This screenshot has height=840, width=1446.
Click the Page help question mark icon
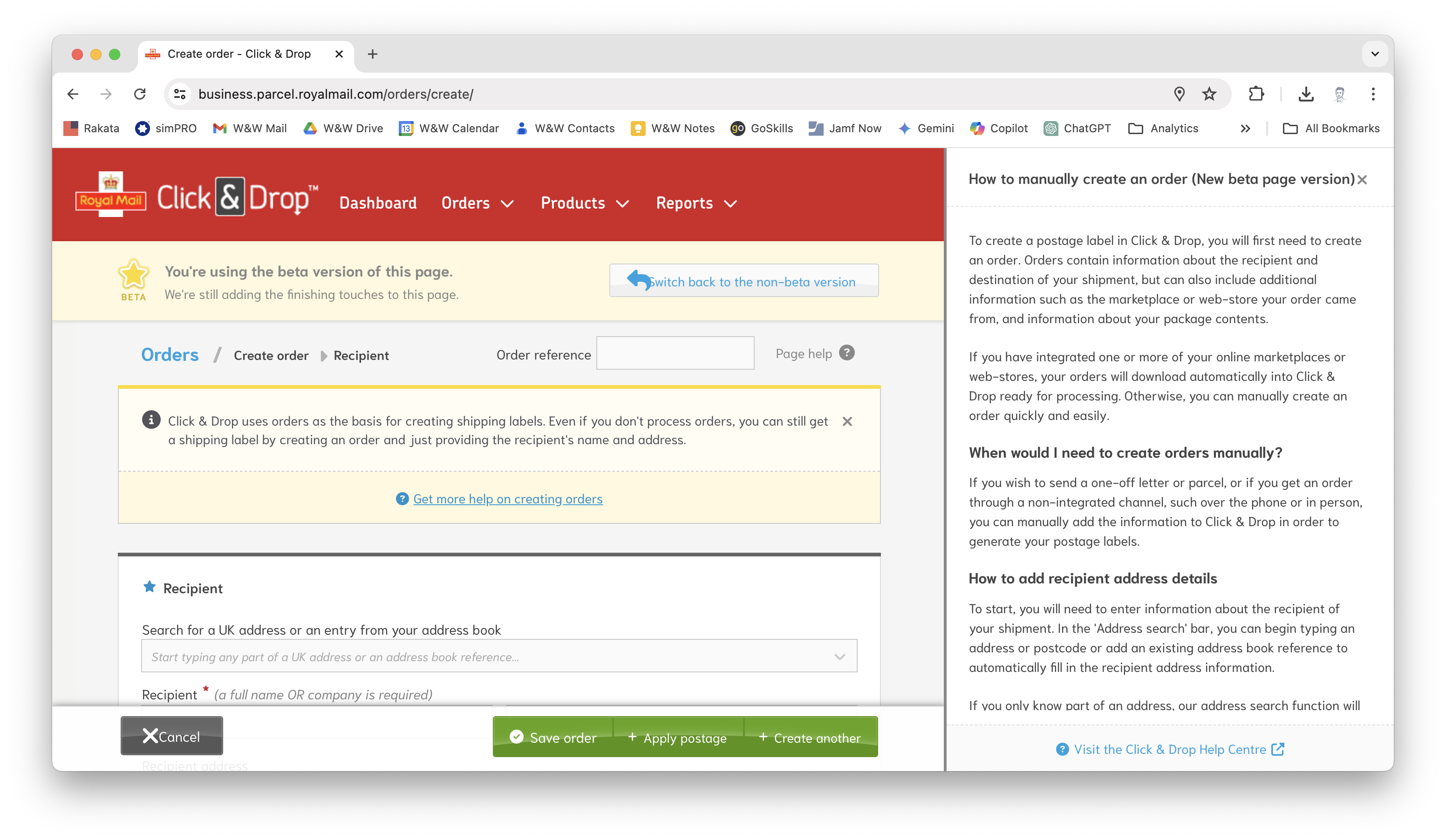pyautogui.click(x=846, y=352)
